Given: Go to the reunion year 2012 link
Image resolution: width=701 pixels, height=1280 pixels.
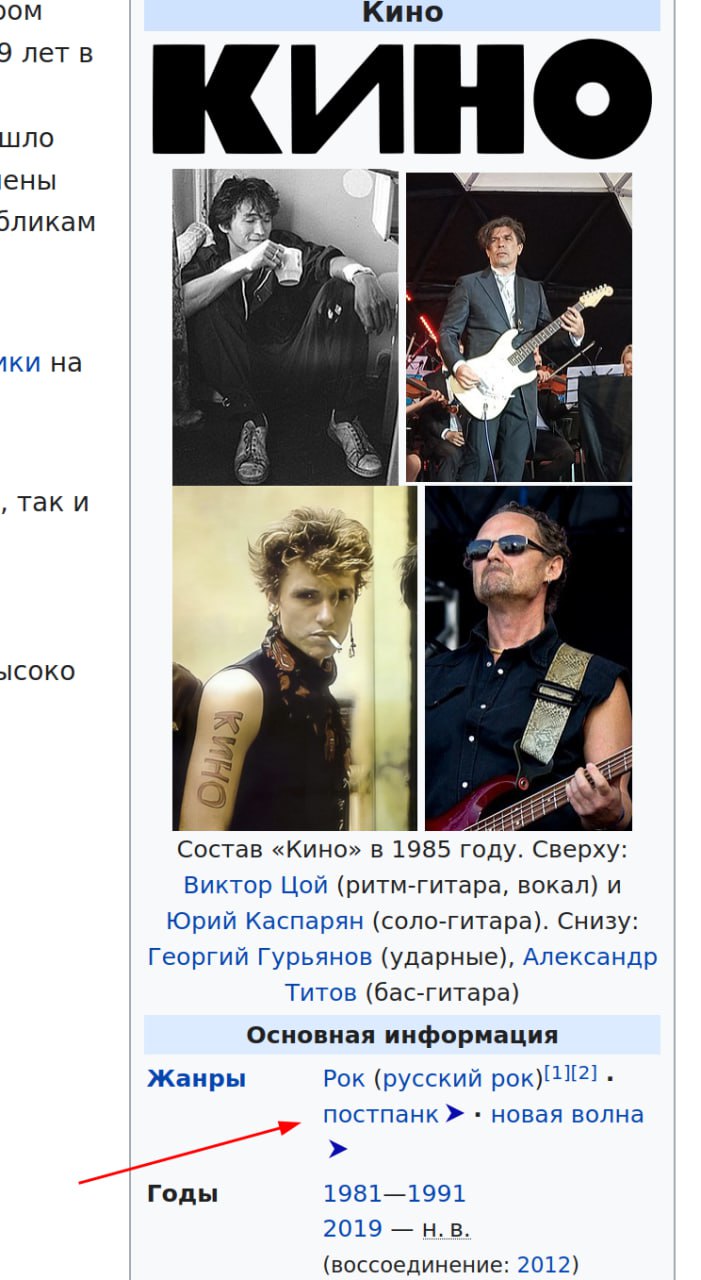Looking at the screenshot, I should pyautogui.click(x=543, y=1265).
